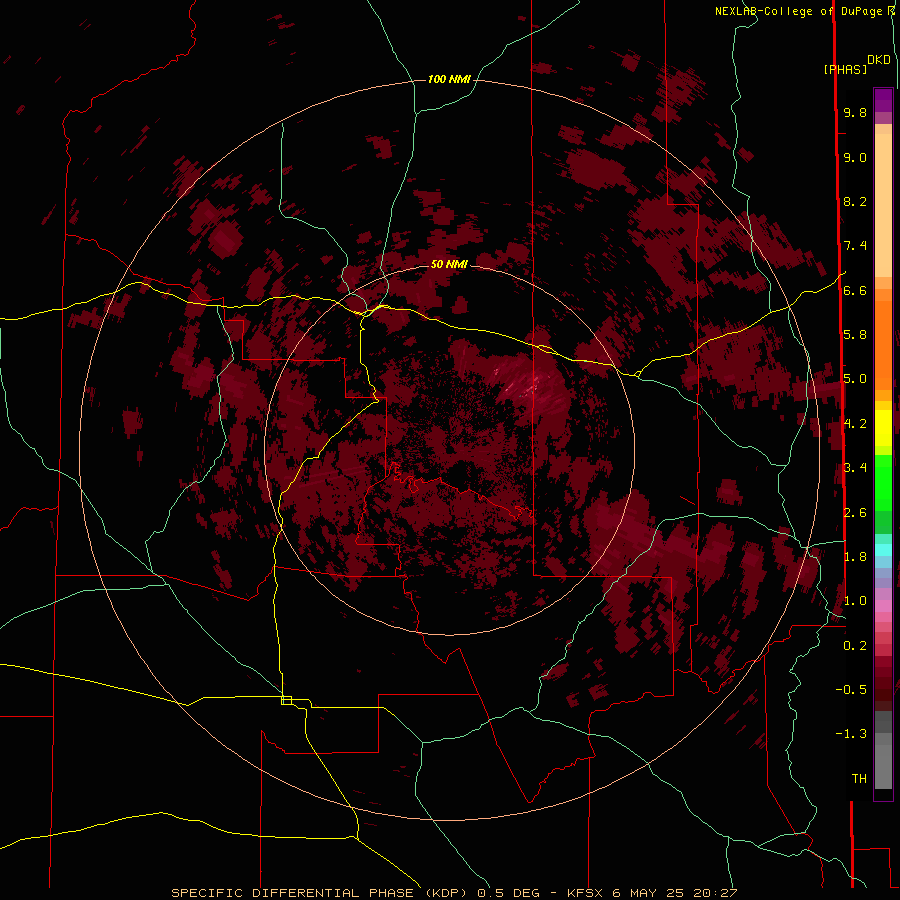This screenshot has width=900, height=900.
Task: Pick the orange band on the color scale
Action: [883, 346]
